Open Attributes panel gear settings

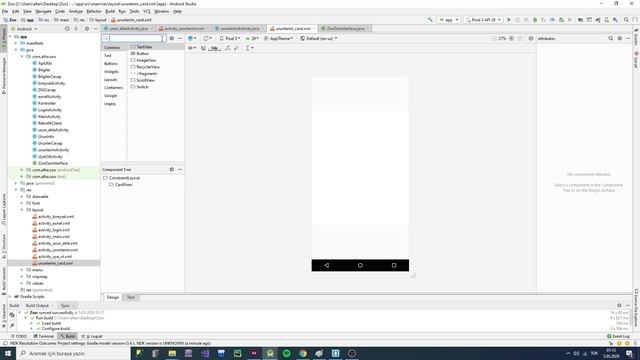tap(620, 38)
